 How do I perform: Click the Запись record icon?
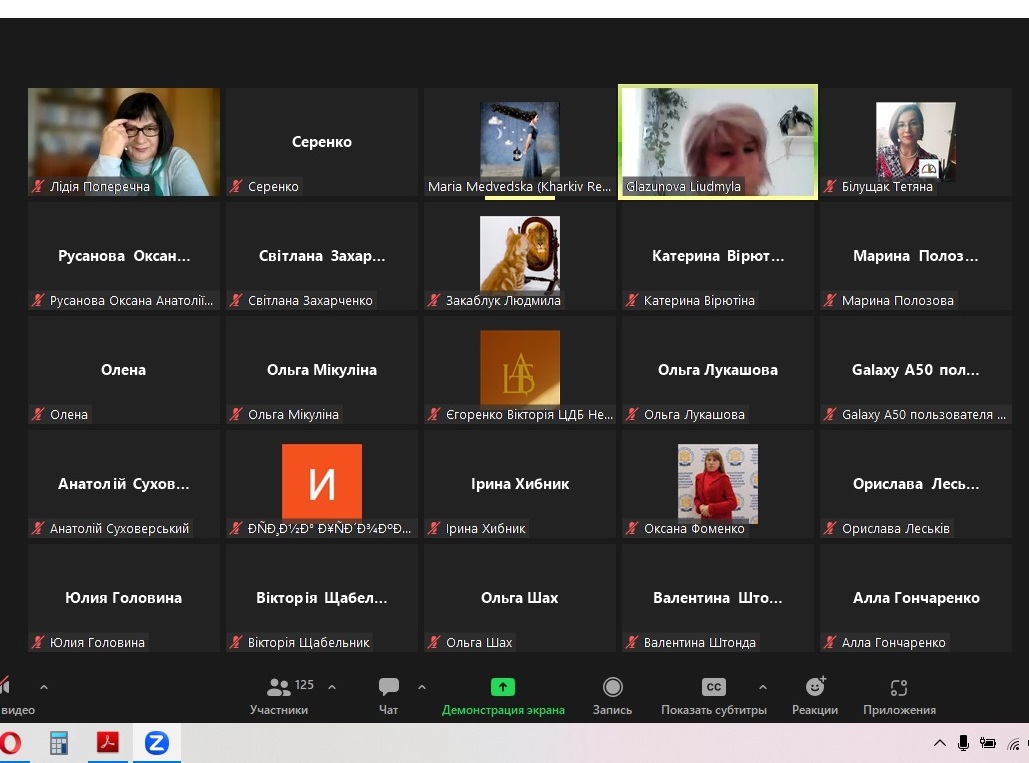point(612,694)
